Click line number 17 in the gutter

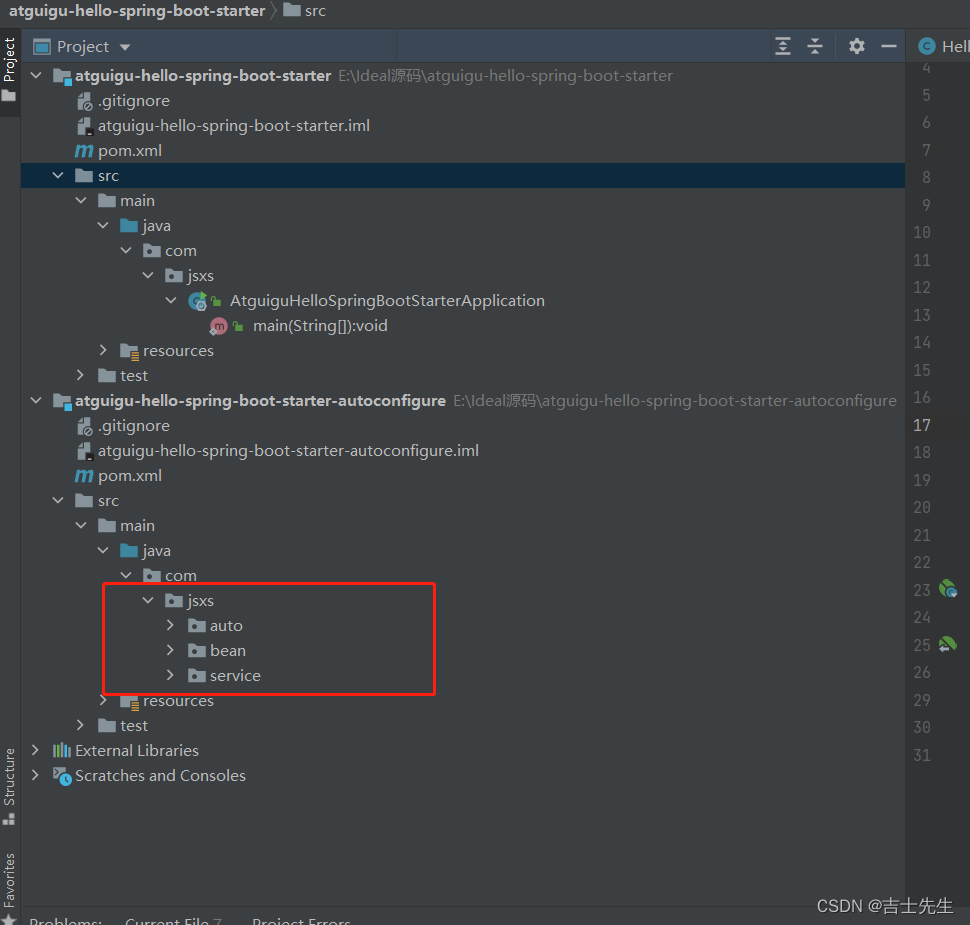click(922, 425)
